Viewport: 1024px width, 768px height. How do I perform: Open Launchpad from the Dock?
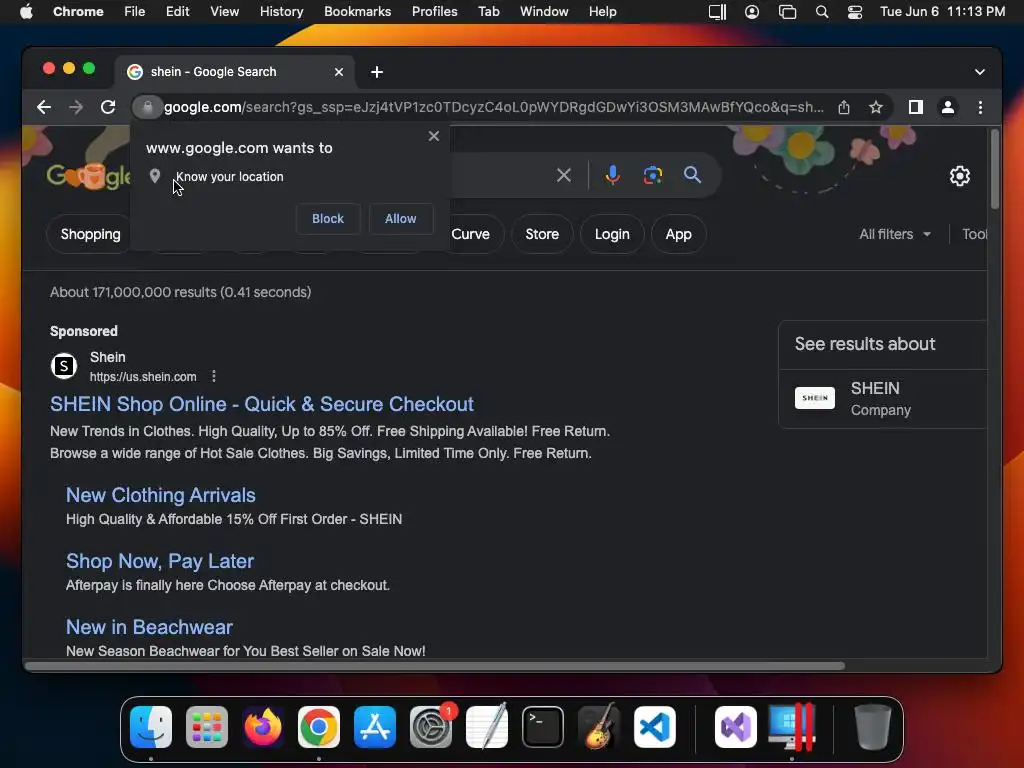click(207, 727)
